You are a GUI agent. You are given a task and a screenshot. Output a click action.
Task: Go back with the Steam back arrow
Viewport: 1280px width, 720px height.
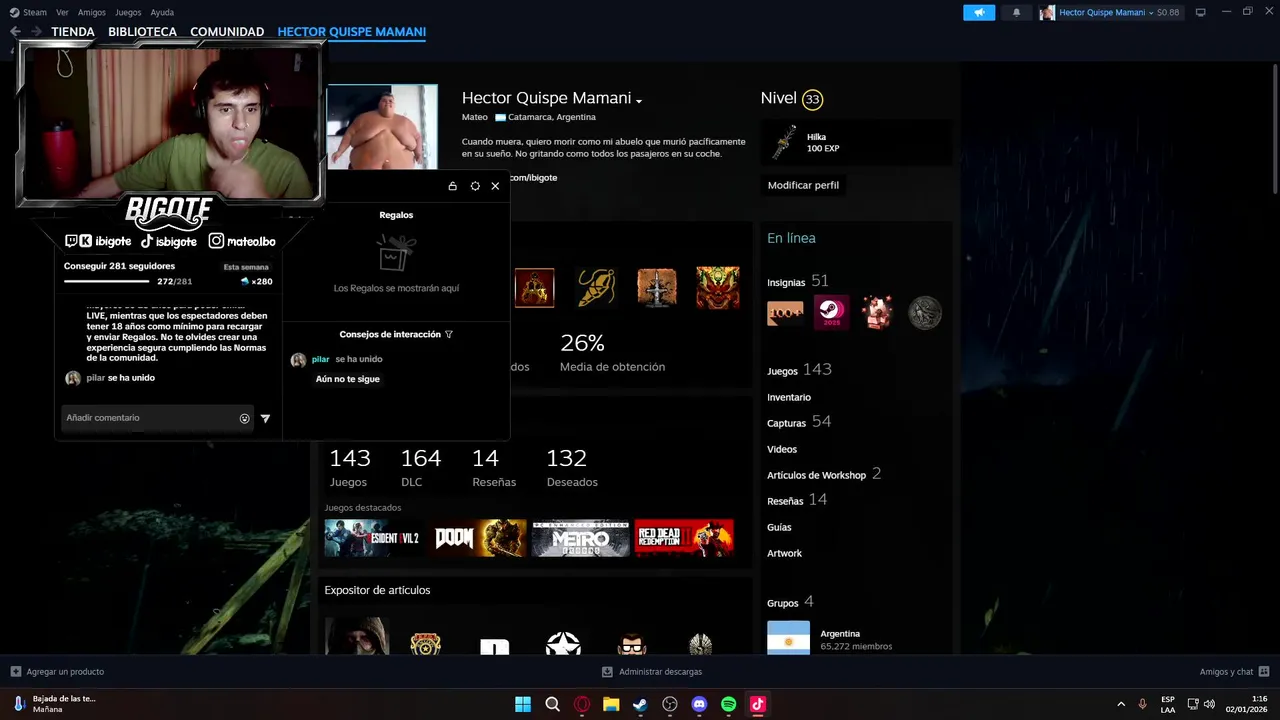15,32
